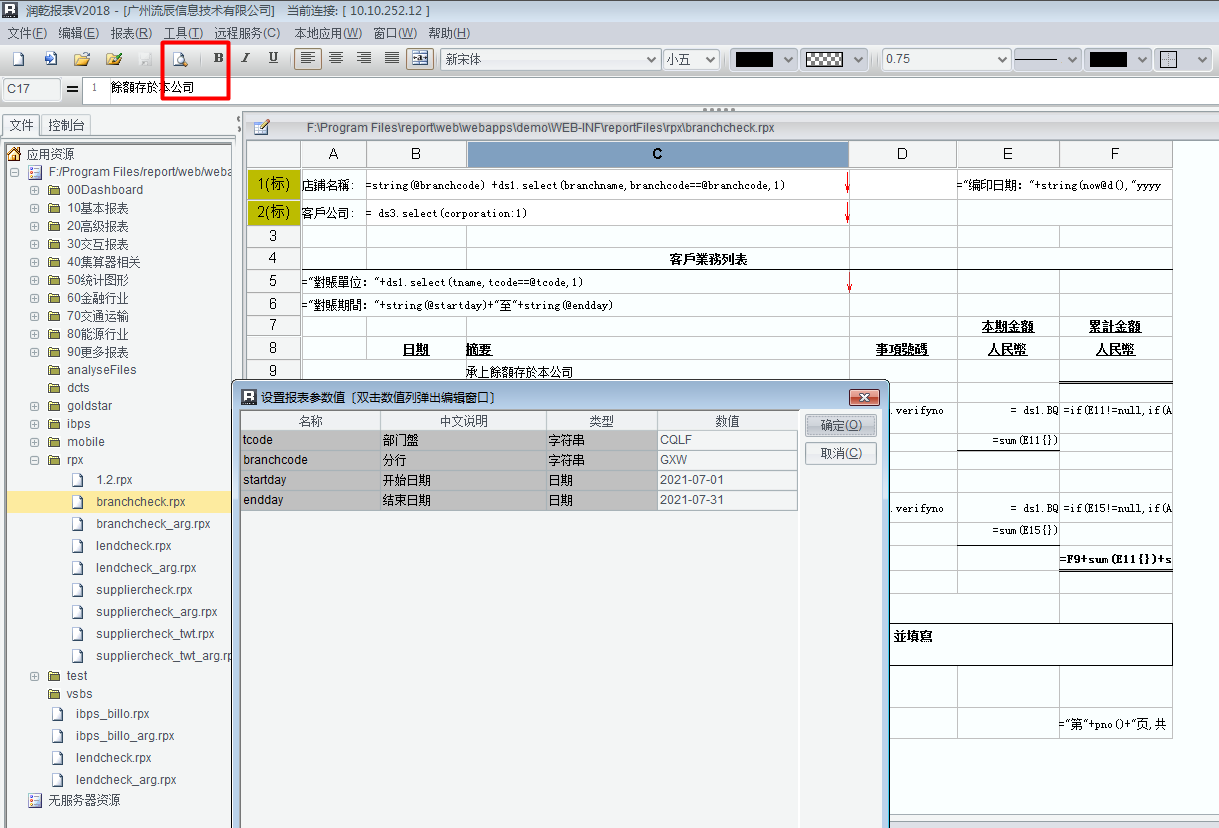Toggle bold formatting

(218, 58)
